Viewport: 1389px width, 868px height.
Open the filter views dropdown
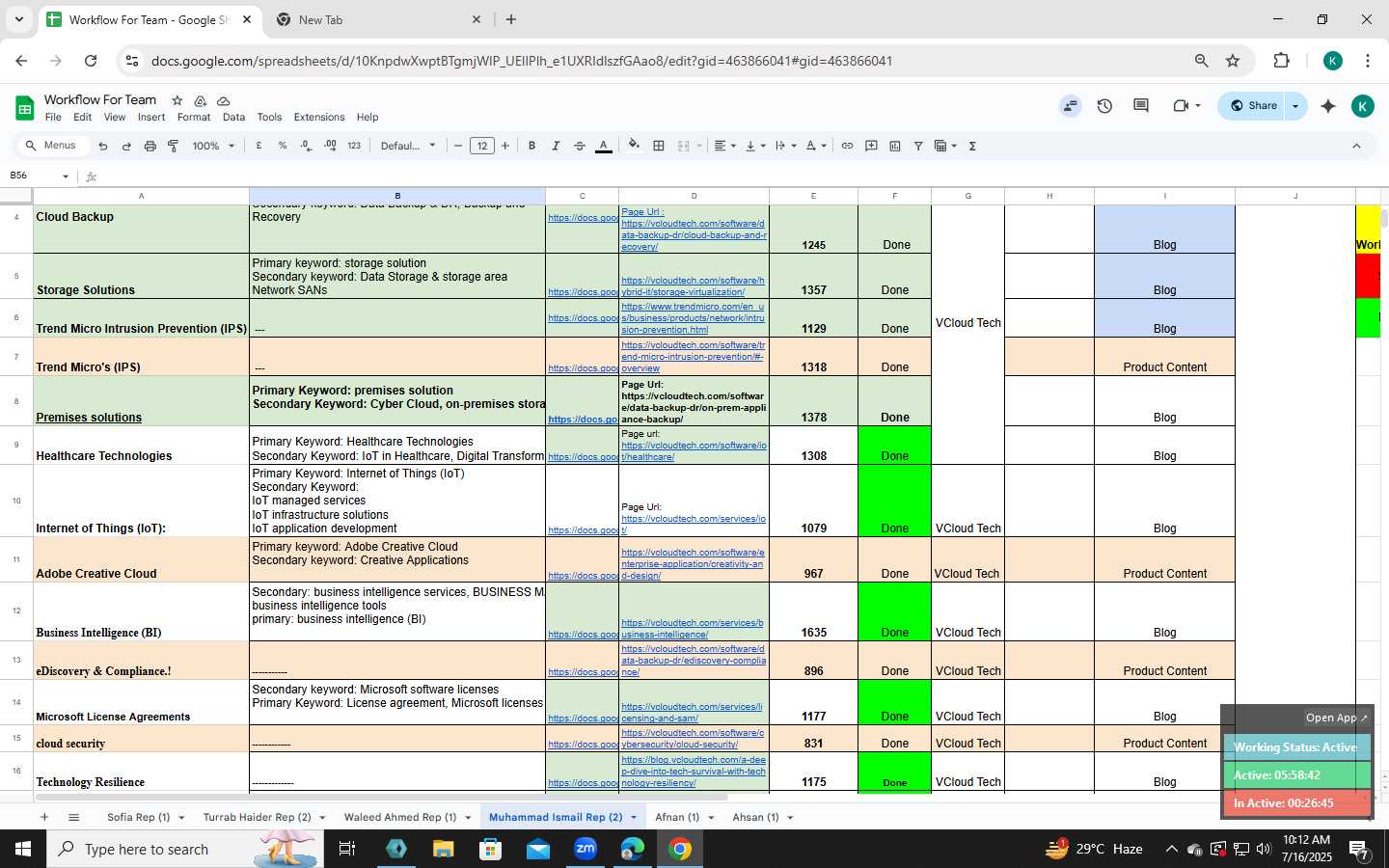[x=945, y=146]
